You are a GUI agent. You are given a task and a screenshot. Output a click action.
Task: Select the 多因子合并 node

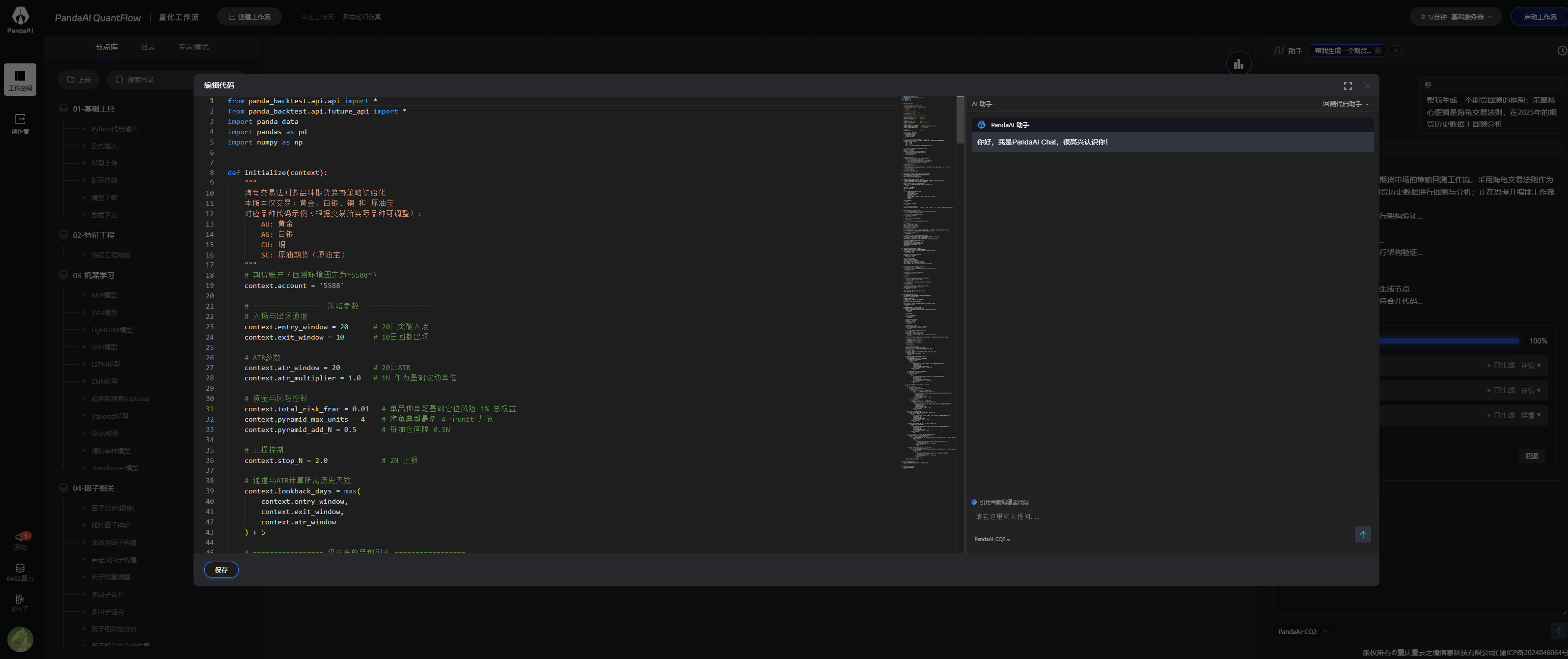click(x=108, y=595)
